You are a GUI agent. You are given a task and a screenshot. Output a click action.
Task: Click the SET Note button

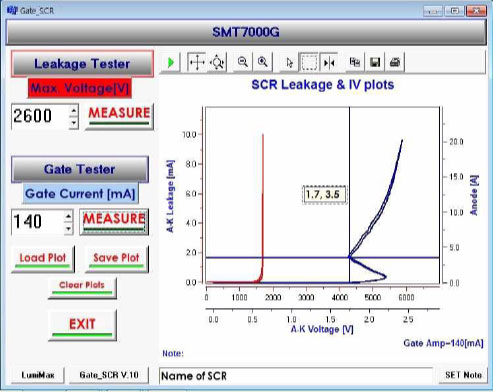click(x=464, y=375)
